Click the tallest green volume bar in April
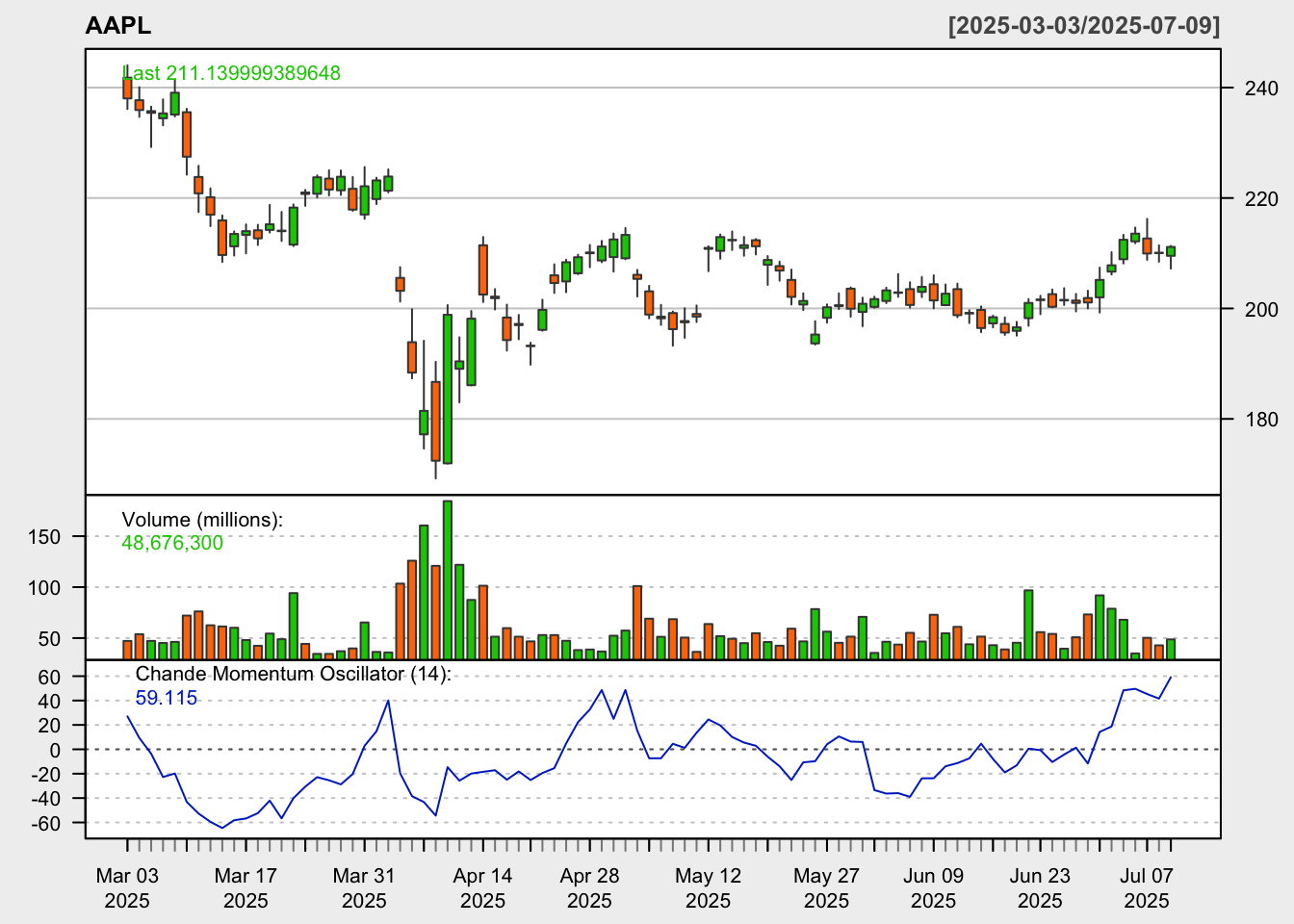Image resolution: width=1294 pixels, height=924 pixels. (x=448, y=579)
